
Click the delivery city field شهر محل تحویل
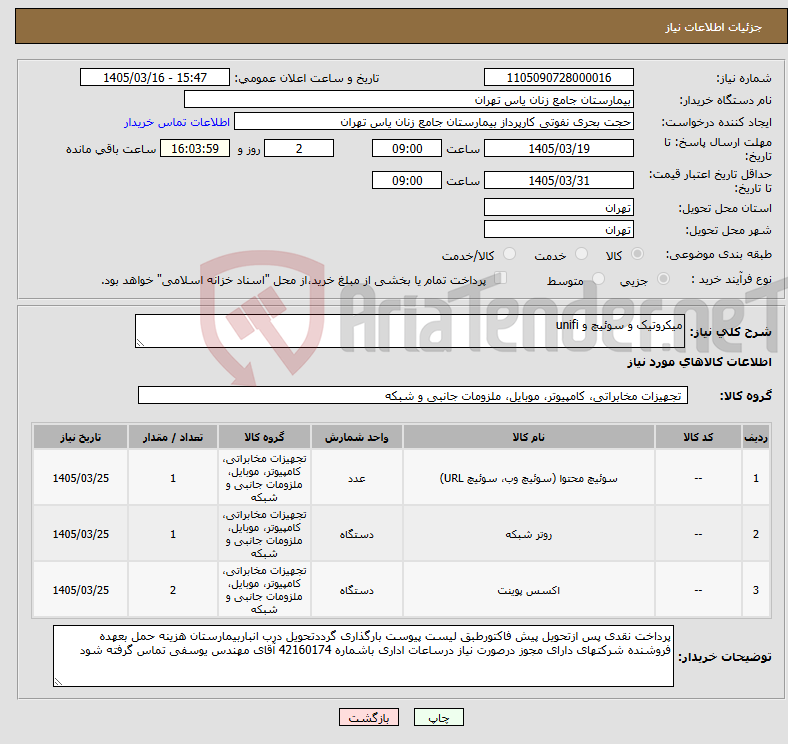pos(558,229)
